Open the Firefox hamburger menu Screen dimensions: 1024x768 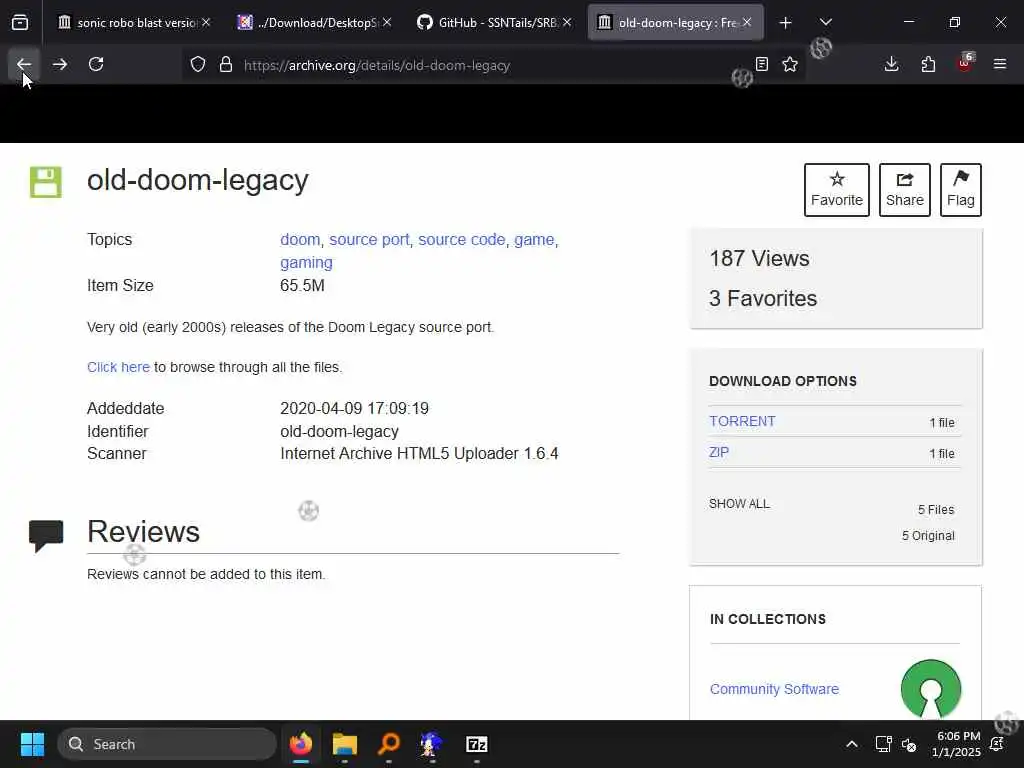[1000, 65]
